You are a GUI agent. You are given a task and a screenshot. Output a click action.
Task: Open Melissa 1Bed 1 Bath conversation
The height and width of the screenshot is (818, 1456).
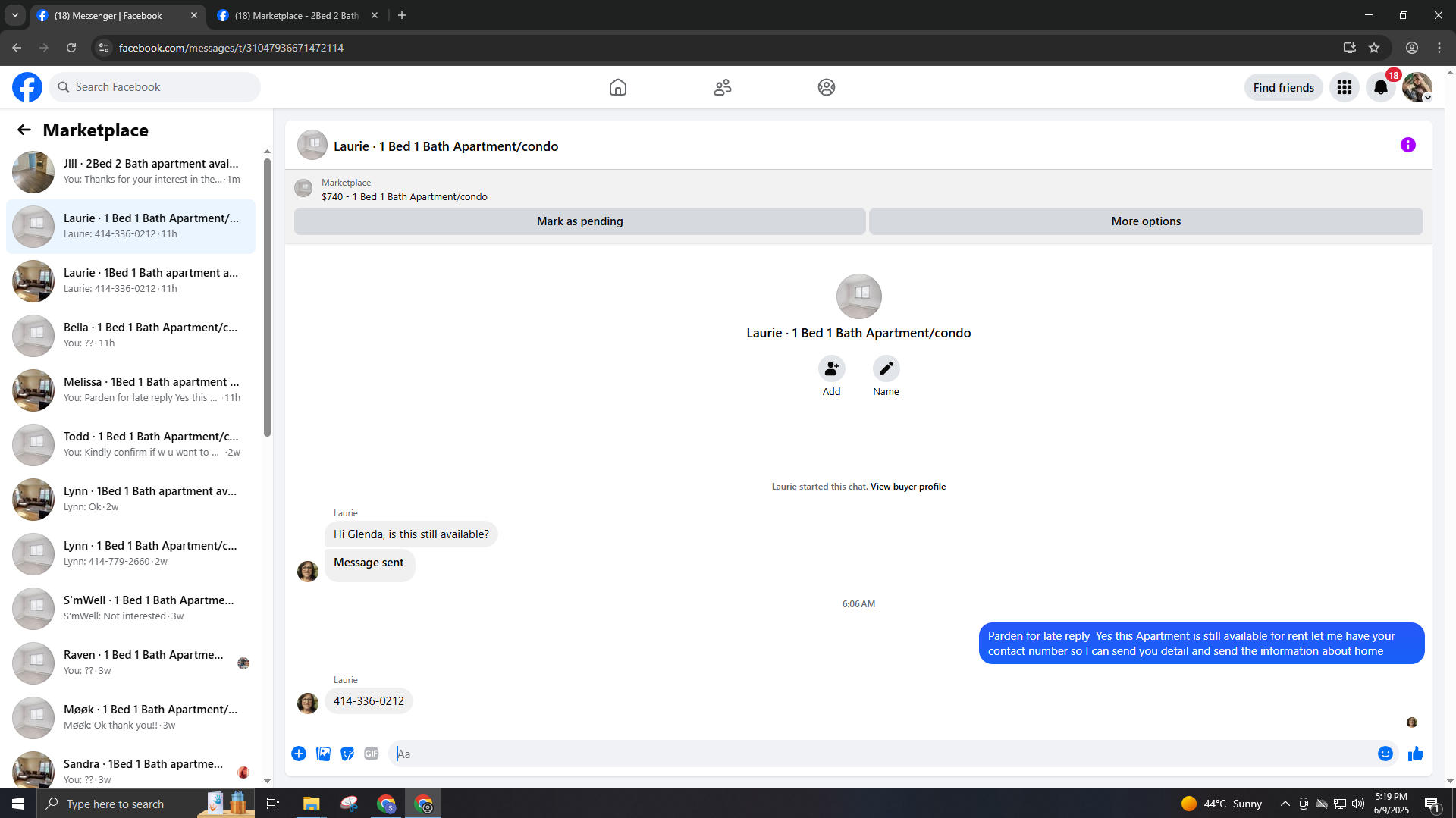coord(131,390)
